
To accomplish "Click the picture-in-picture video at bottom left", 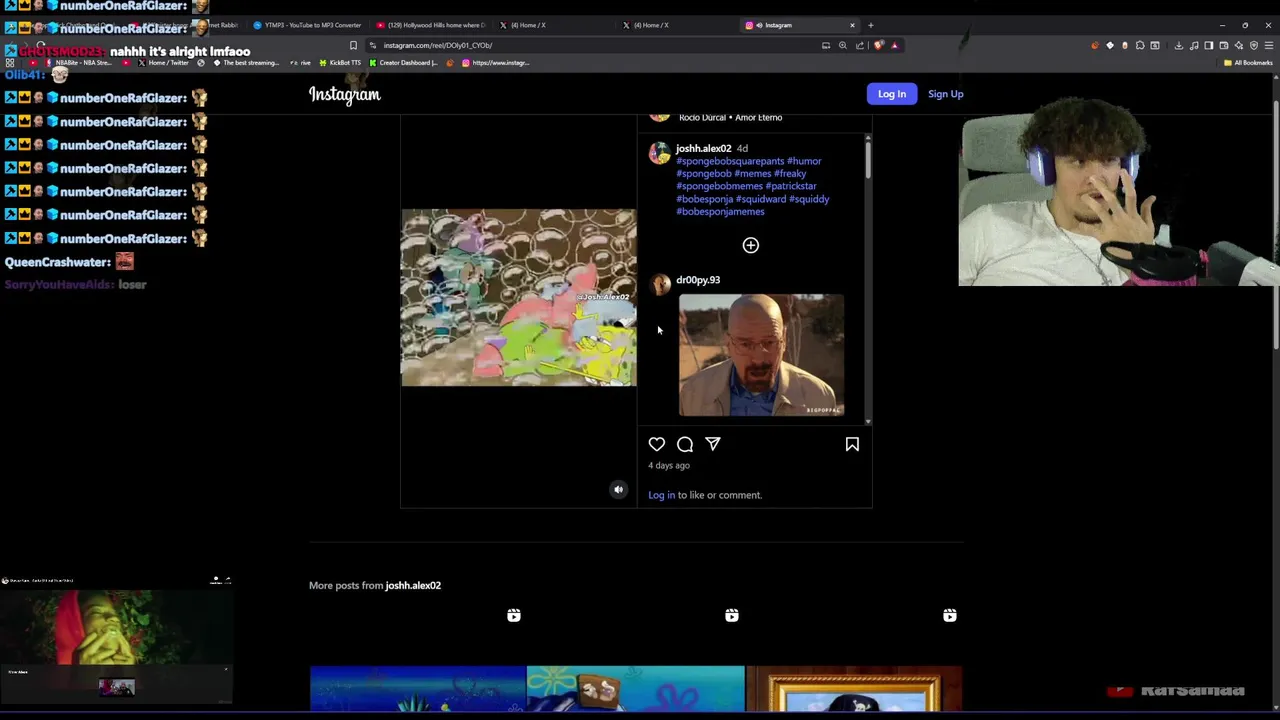I will tap(116, 640).
